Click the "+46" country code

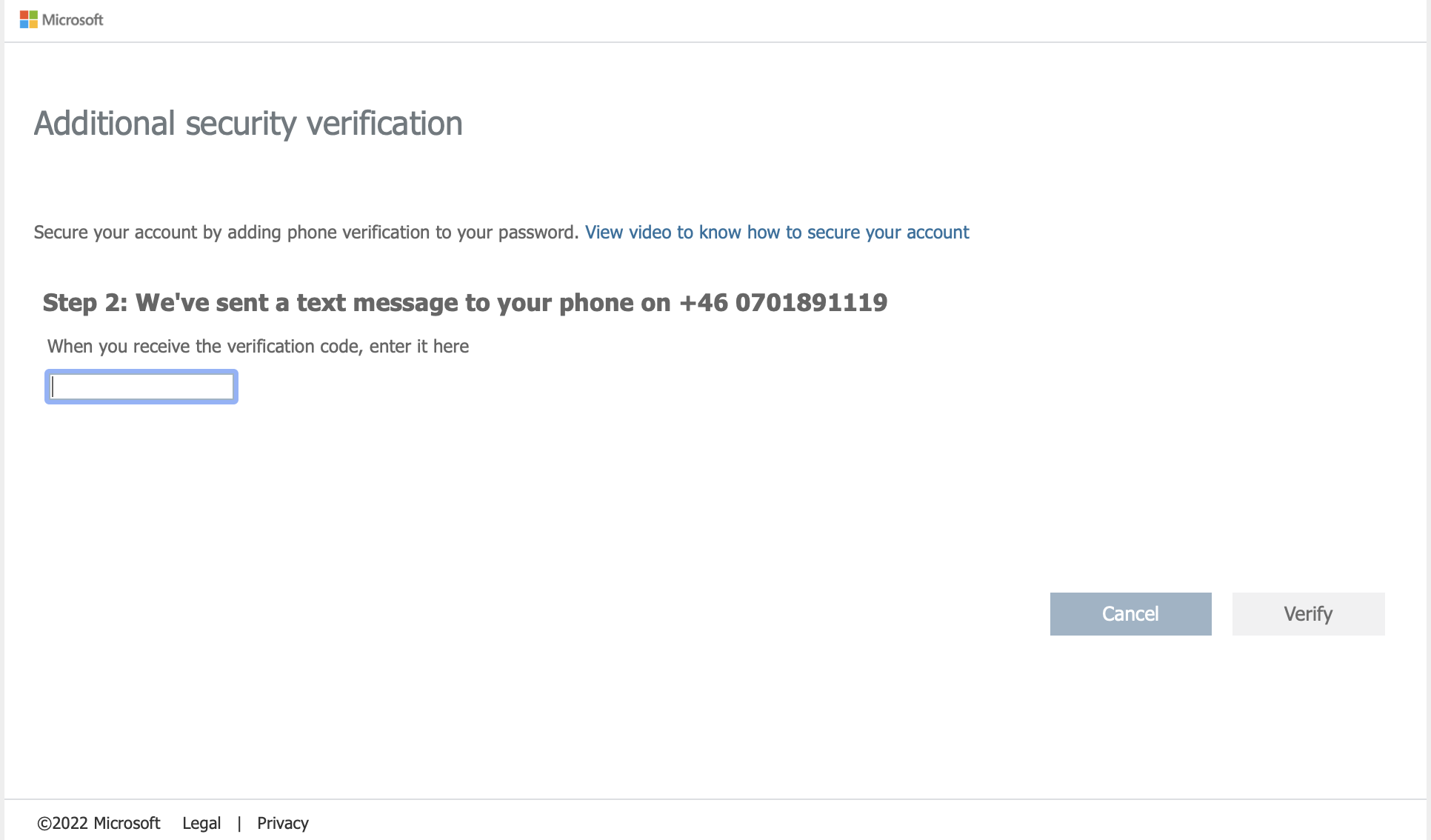point(703,303)
